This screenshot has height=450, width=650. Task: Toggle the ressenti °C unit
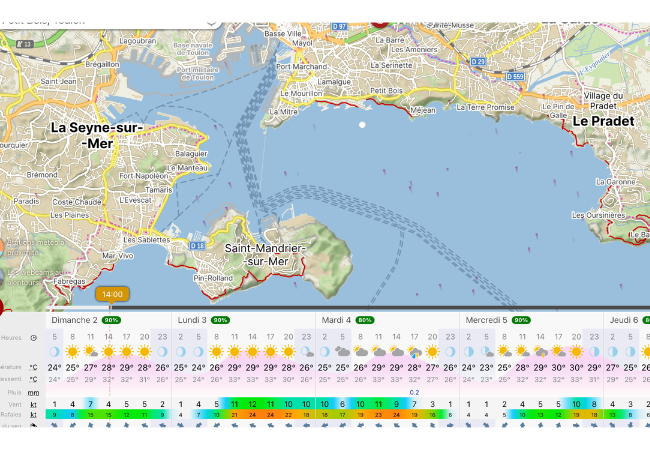coord(34,379)
